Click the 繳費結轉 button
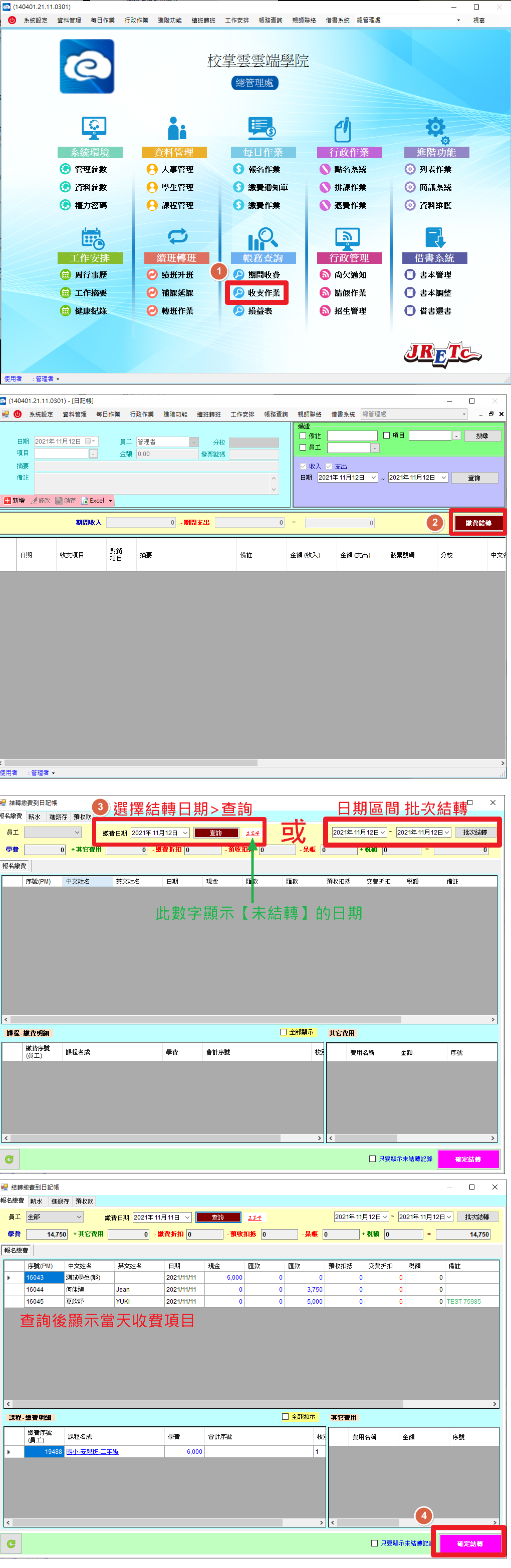The height and width of the screenshot is (1568, 511). [x=477, y=523]
